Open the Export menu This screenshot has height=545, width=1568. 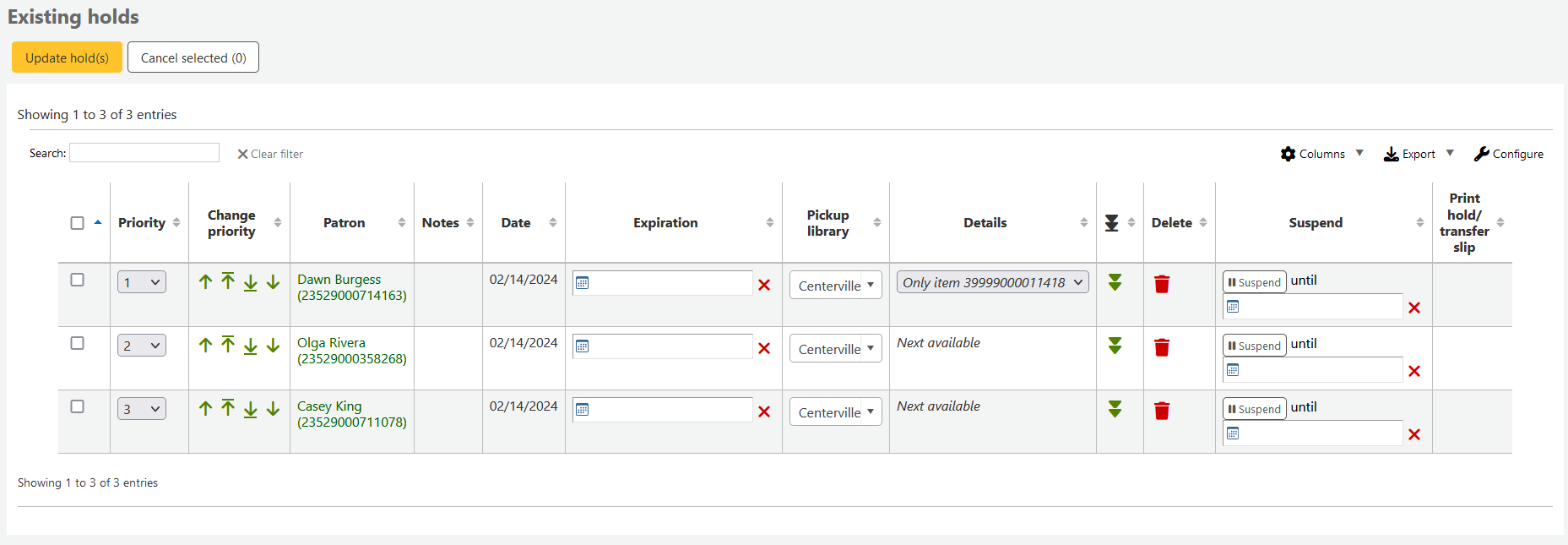coord(1419,154)
